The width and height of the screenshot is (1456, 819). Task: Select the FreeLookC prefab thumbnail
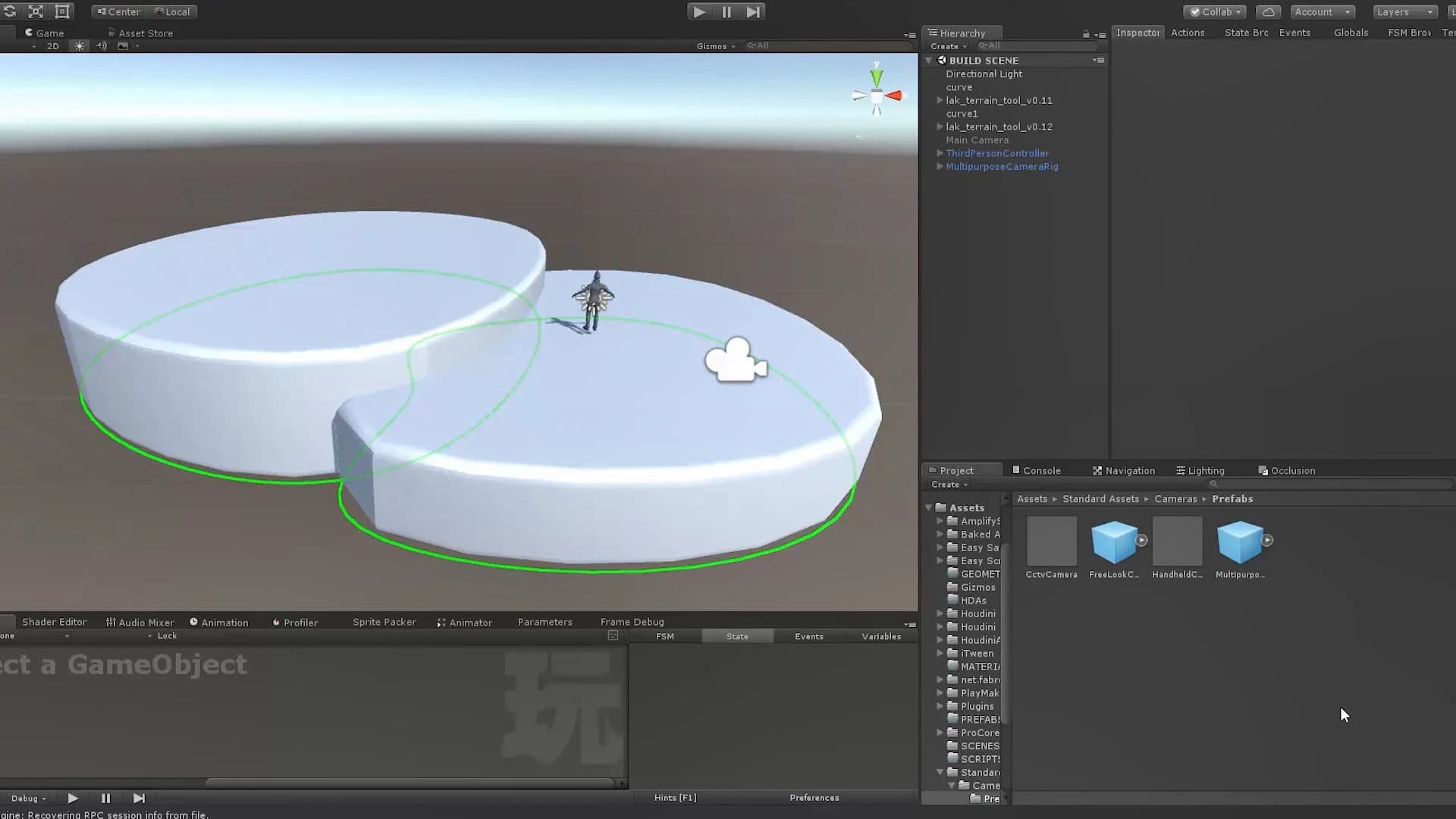click(x=1115, y=540)
